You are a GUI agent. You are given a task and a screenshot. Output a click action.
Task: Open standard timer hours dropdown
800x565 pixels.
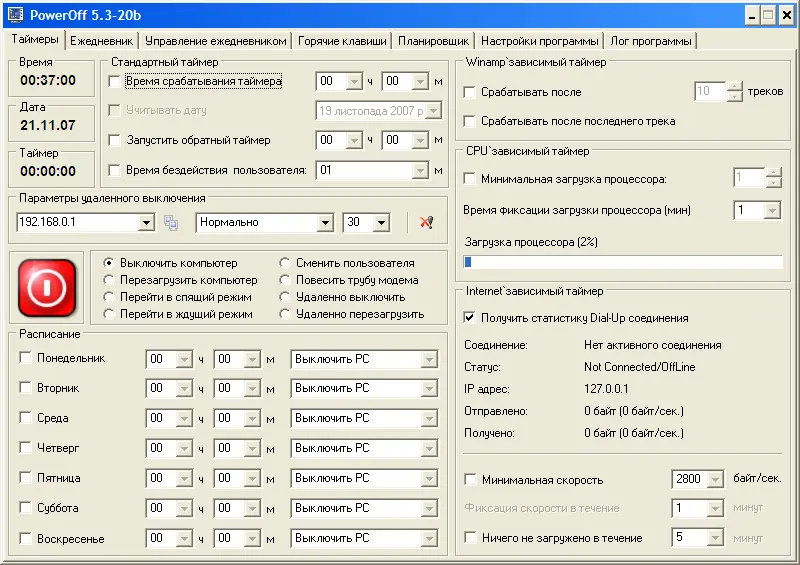tap(354, 82)
